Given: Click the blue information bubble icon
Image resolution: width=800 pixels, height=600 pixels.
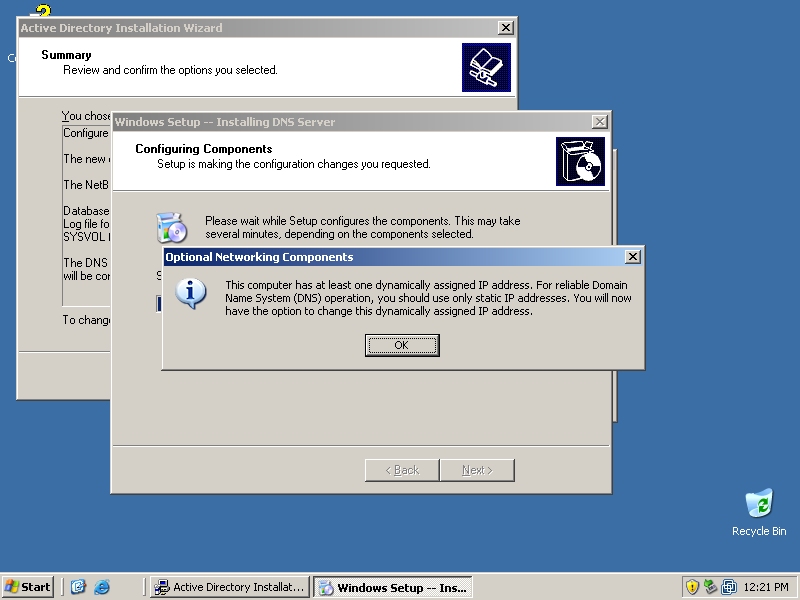Looking at the screenshot, I should tap(190, 293).
